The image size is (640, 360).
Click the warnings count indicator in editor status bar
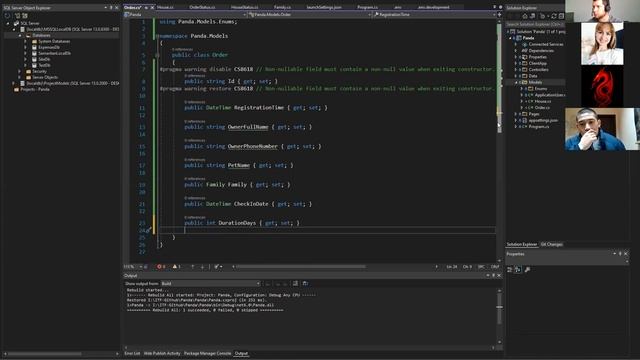tap(176, 267)
